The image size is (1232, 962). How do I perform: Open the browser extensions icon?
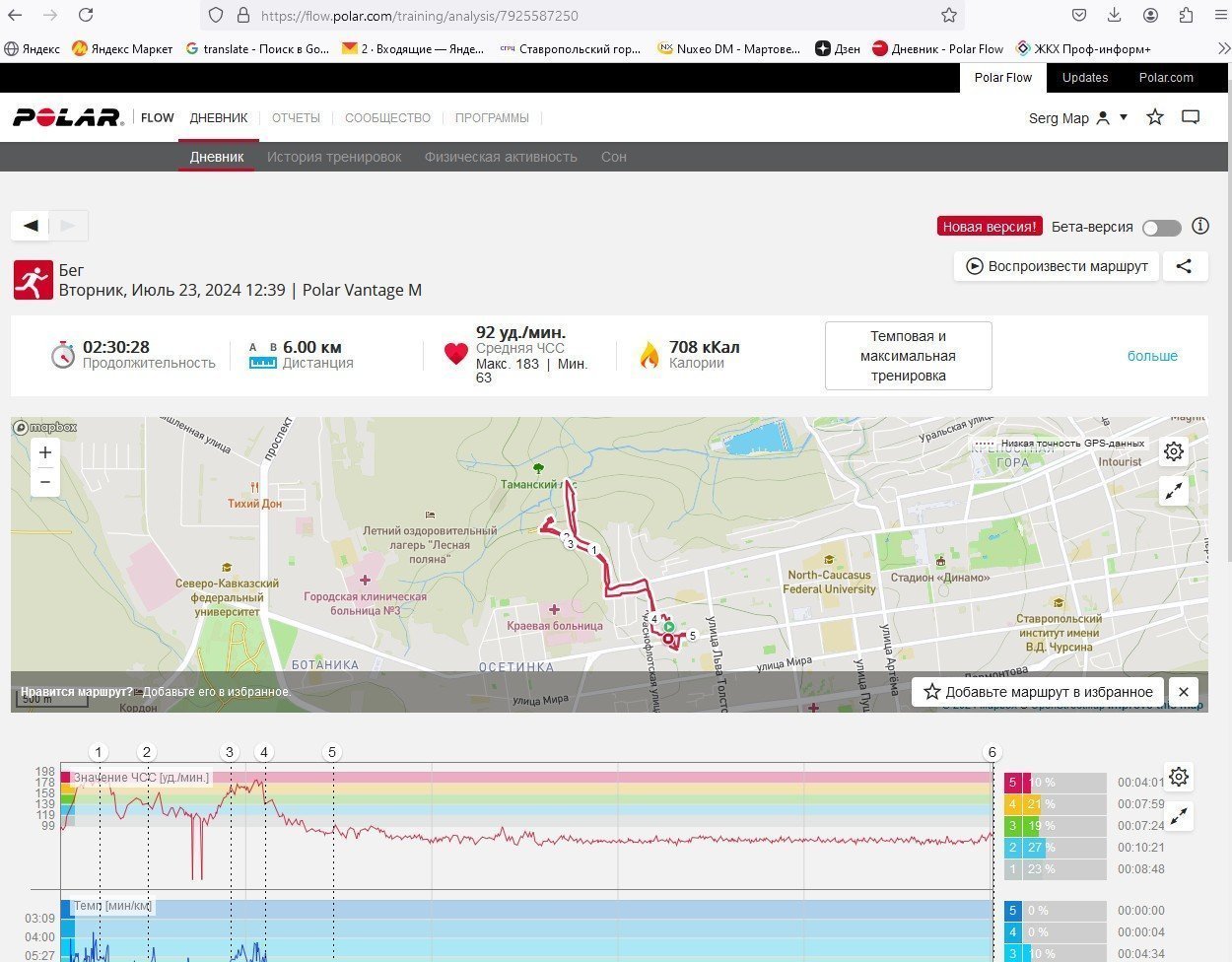pyautogui.click(x=1186, y=15)
